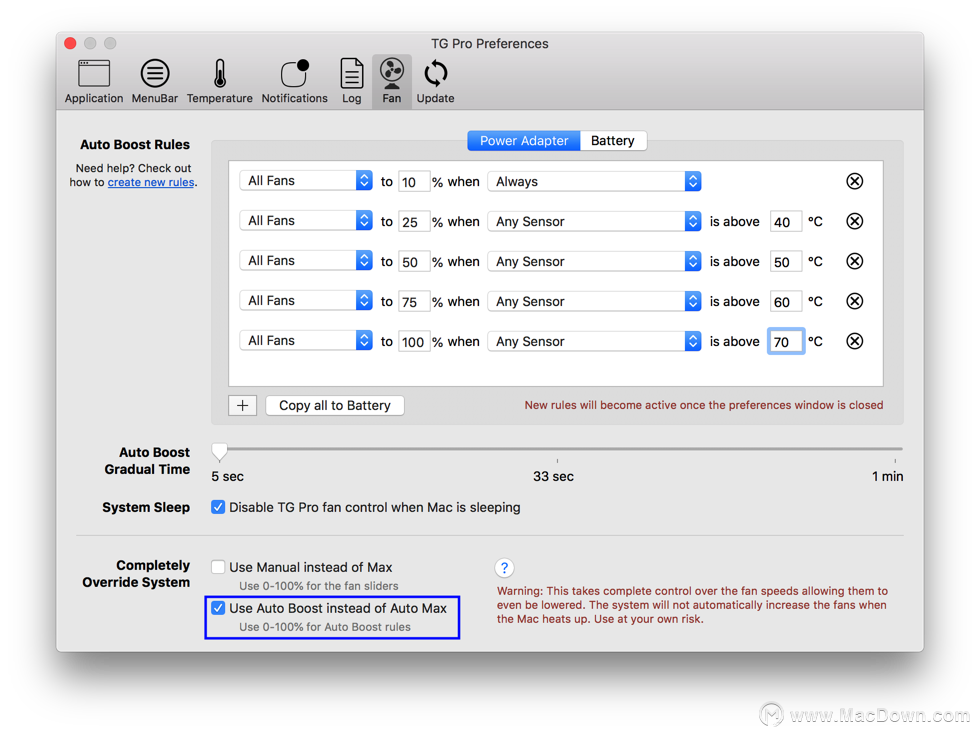Viewport: 980px width, 732px height.
Task: Open Any Sensor dropdown in 25% rule
Action: click(x=594, y=221)
